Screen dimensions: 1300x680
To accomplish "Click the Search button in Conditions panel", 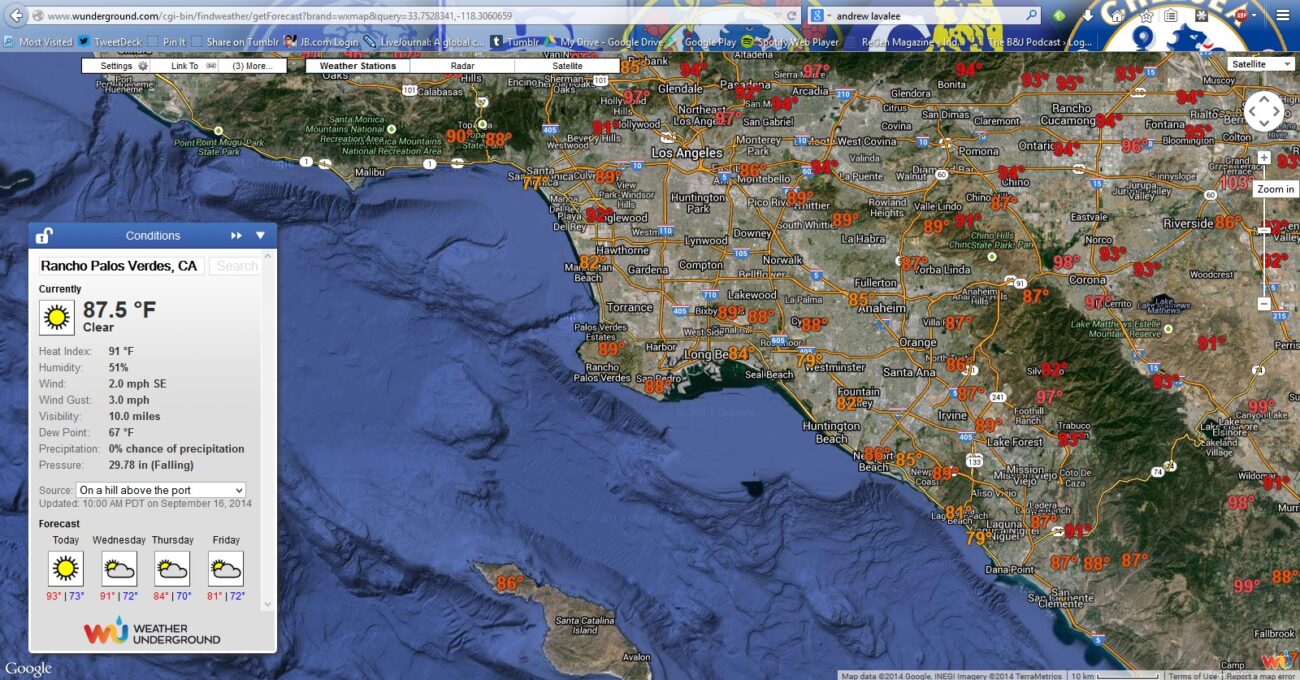I will click(236, 266).
